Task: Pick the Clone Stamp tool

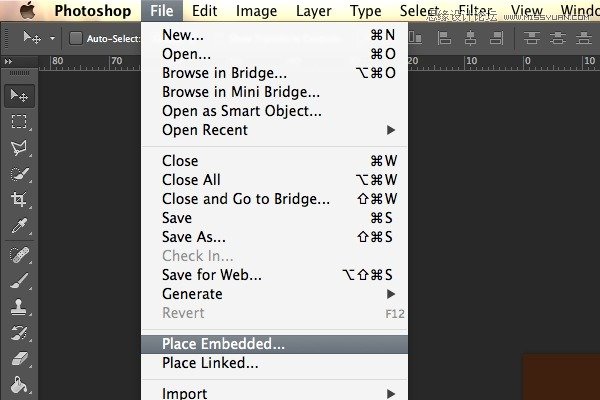Action: [19, 307]
